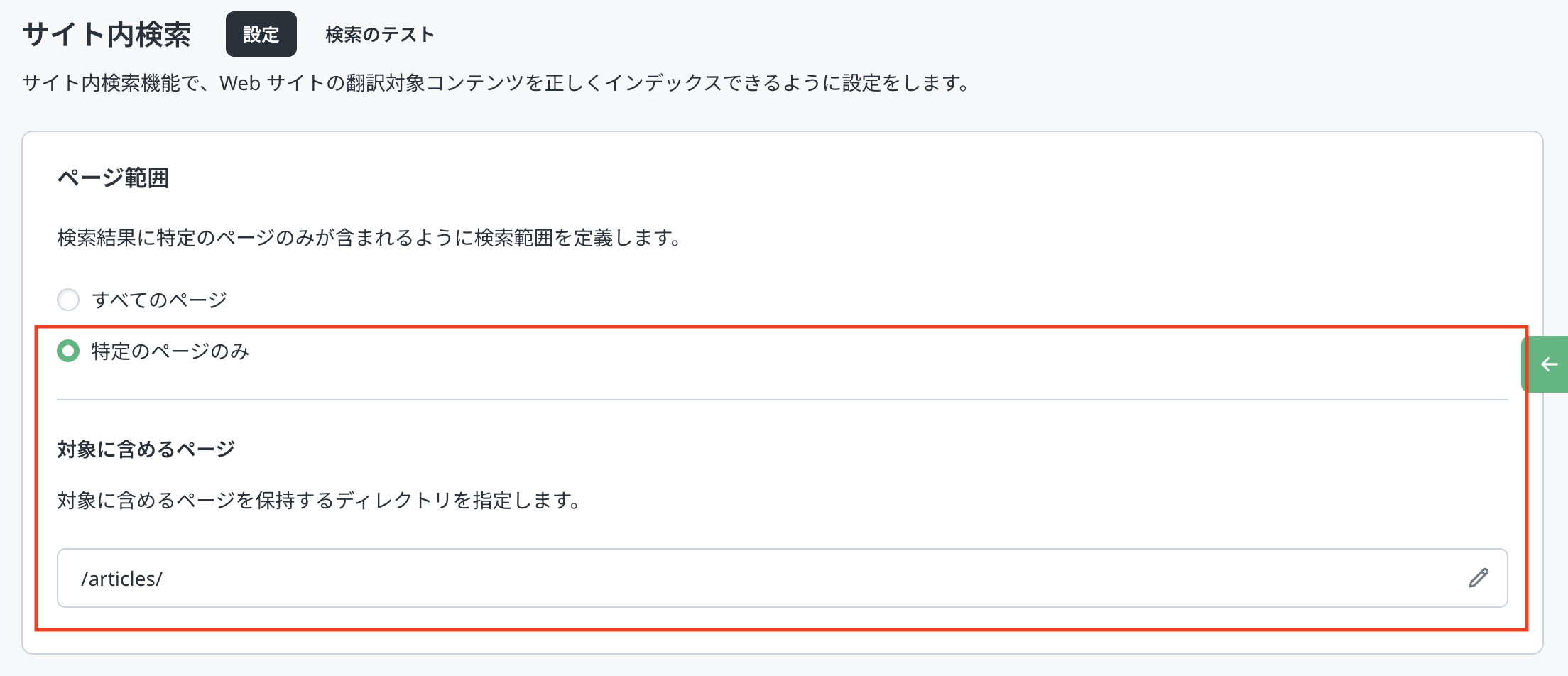This screenshot has width=1568, height=676.
Task: Click the 特定のページのみ label text
Action: coord(170,351)
